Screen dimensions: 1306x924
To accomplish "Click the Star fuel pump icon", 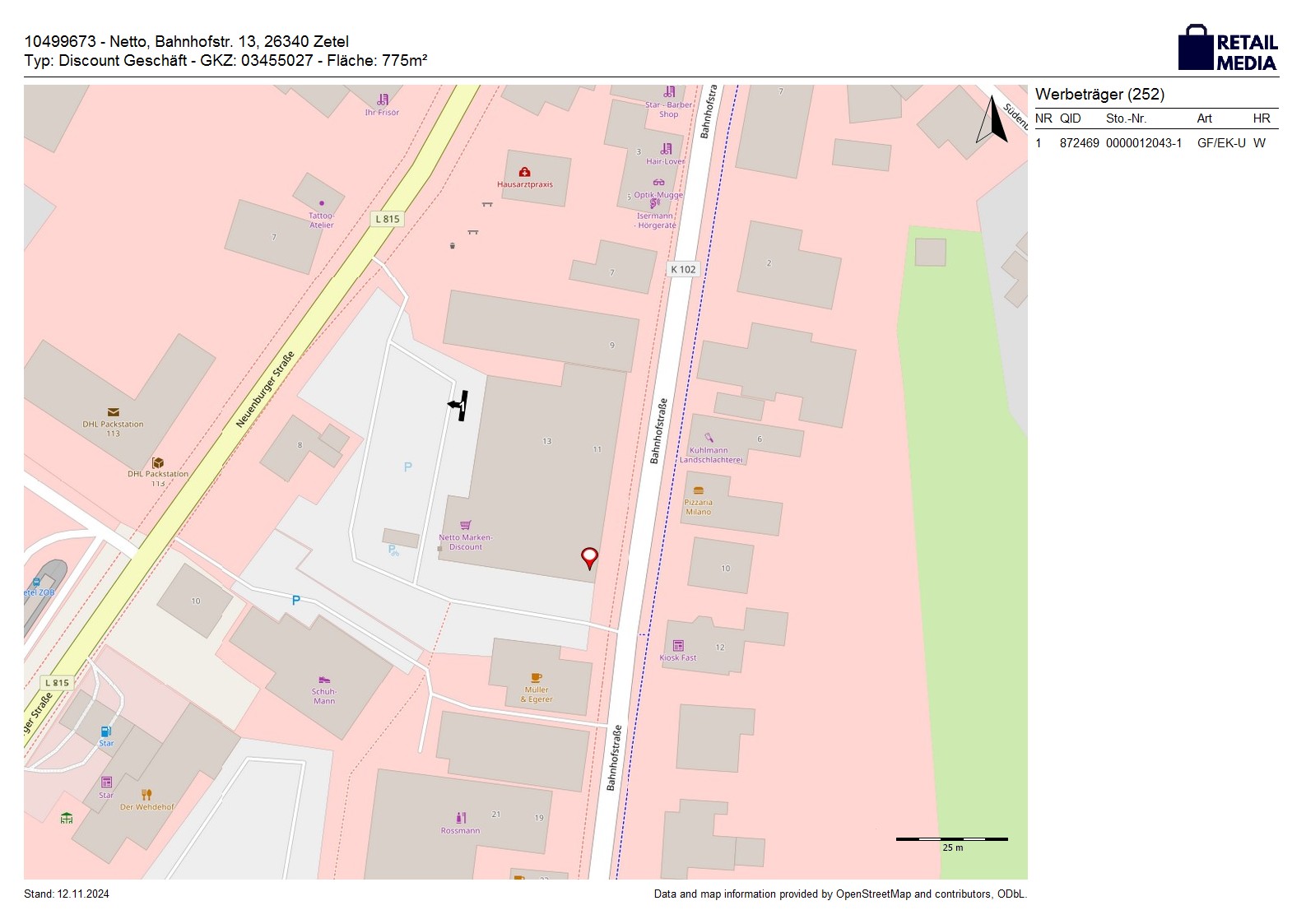I will pyautogui.click(x=105, y=731).
